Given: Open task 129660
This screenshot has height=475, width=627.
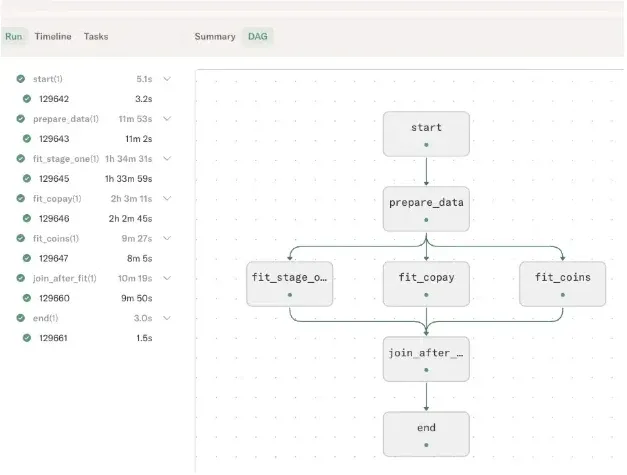Looking at the screenshot, I should coord(54,298).
